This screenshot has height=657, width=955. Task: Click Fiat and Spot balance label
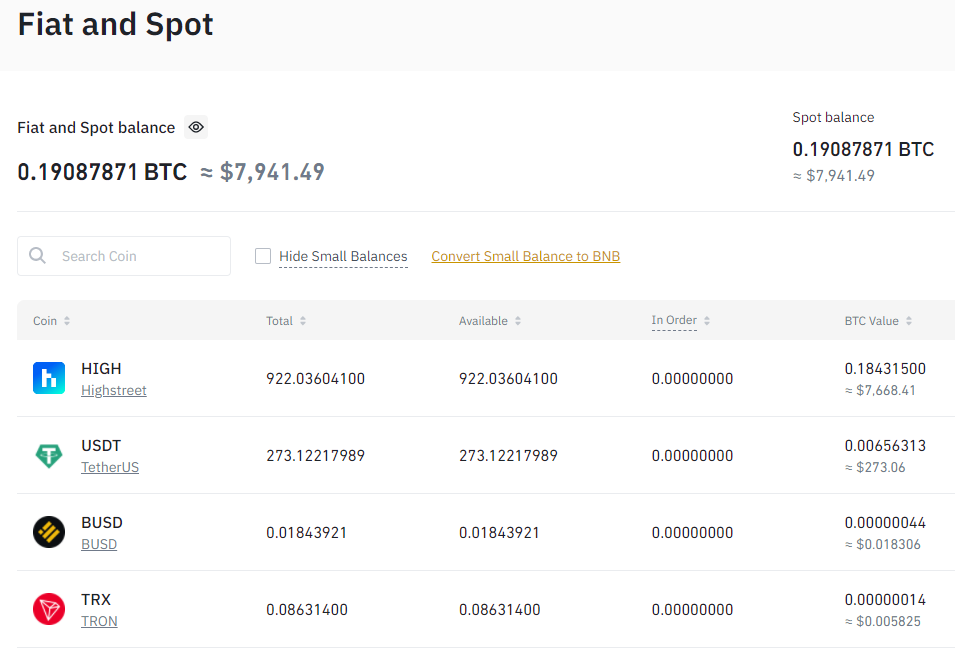click(96, 128)
